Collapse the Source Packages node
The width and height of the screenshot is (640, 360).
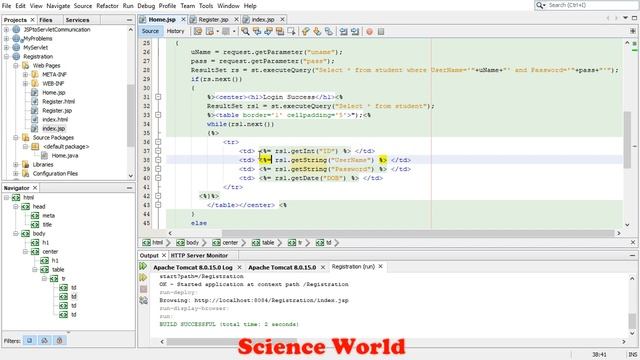click(x=16, y=138)
